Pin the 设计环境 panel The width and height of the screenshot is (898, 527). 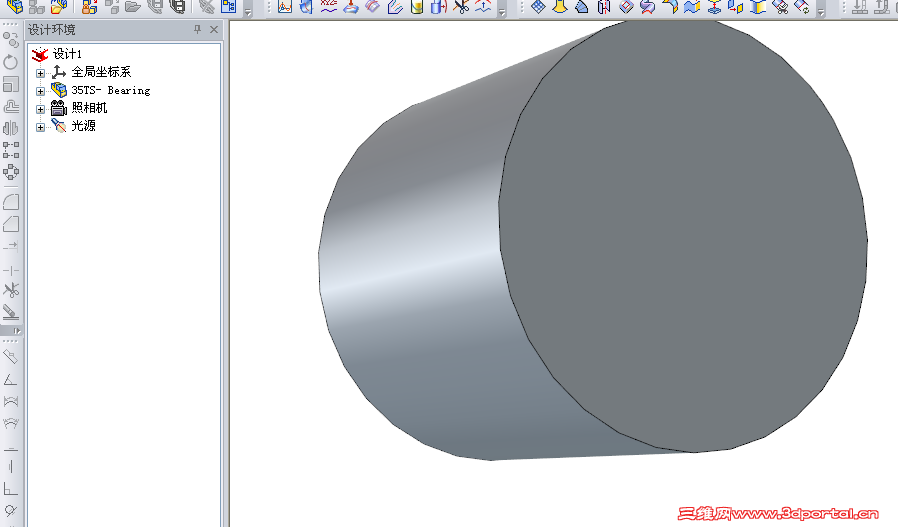[198, 29]
